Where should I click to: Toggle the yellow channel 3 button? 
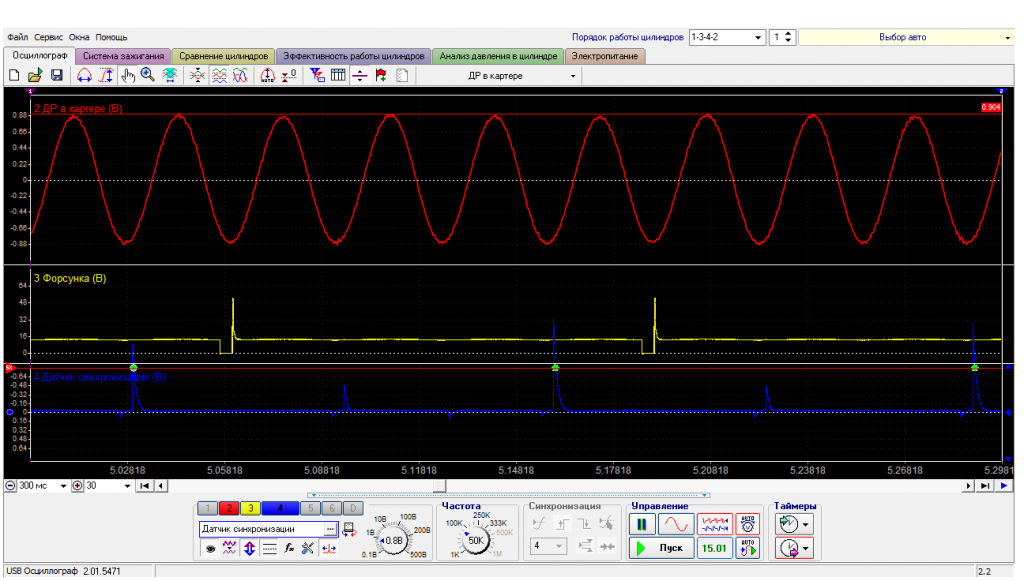coord(251,508)
